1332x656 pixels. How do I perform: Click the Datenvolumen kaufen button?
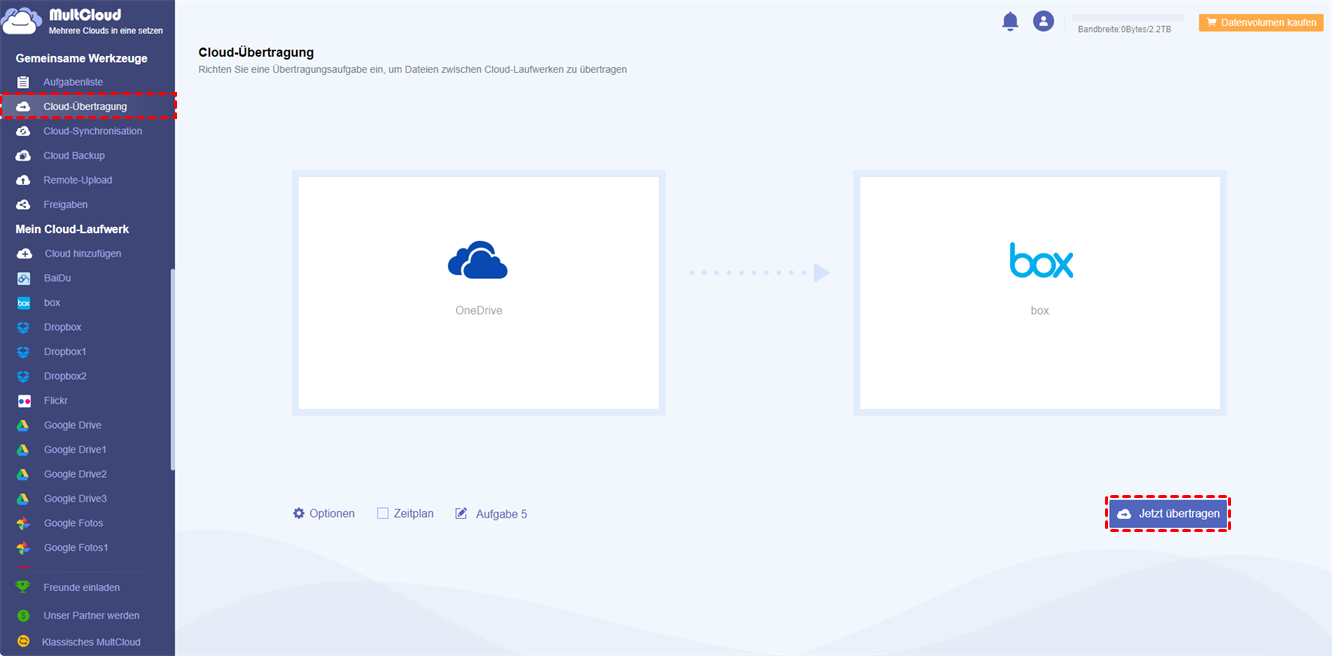(x=1261, y=22)
